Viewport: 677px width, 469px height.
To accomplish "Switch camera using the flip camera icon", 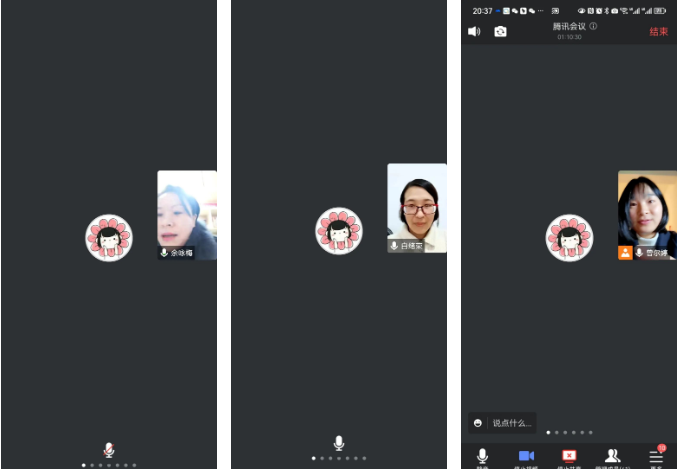I will (x=500, y=31).
